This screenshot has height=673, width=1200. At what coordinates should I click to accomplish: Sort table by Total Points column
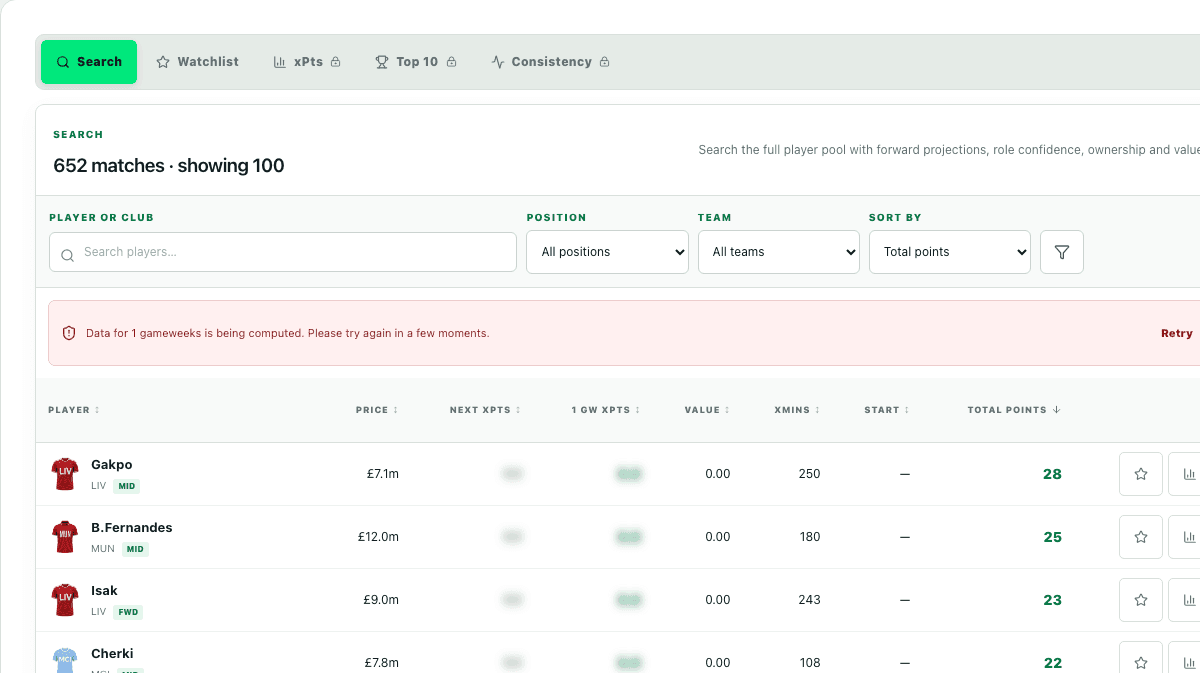pos(1014,410)
